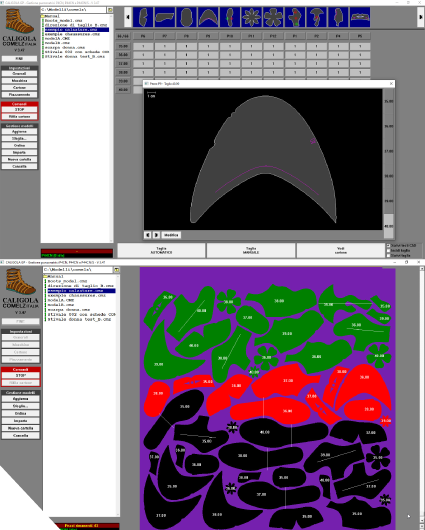Click Aggiorna in the lower layout window

(x=21, y=399)
